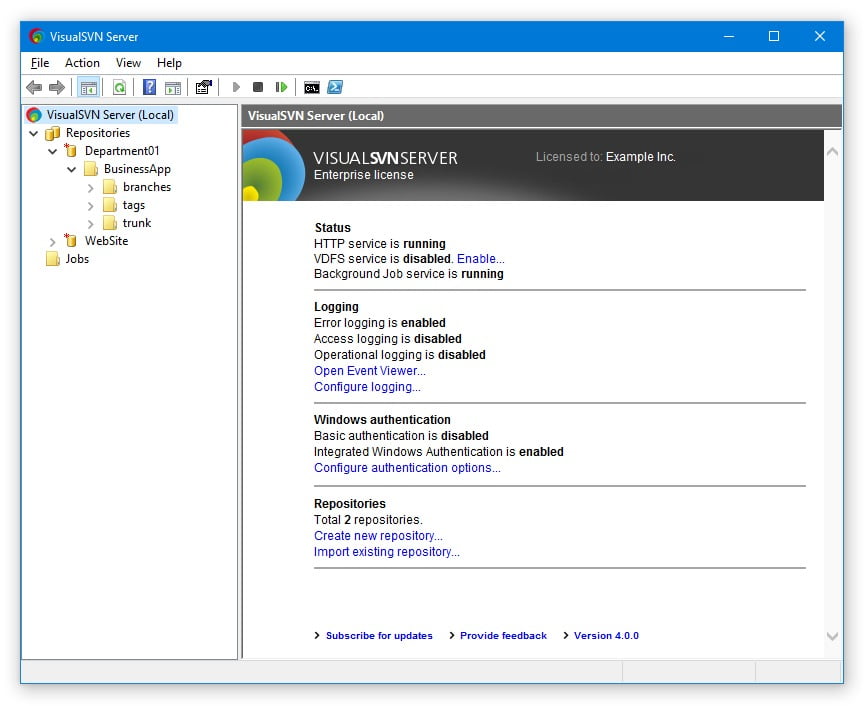The height and width of the screenshot is (706, 864).
Task: Click the 'Enterprise license' text
Action: [364, 175]
